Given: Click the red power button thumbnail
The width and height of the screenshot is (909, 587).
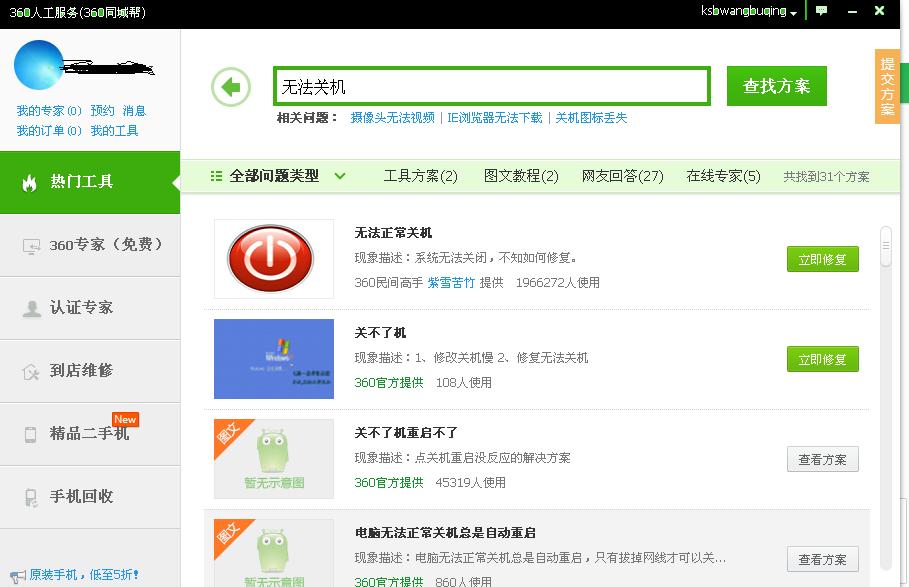Looking at the screenshot, I should [274, 258].
